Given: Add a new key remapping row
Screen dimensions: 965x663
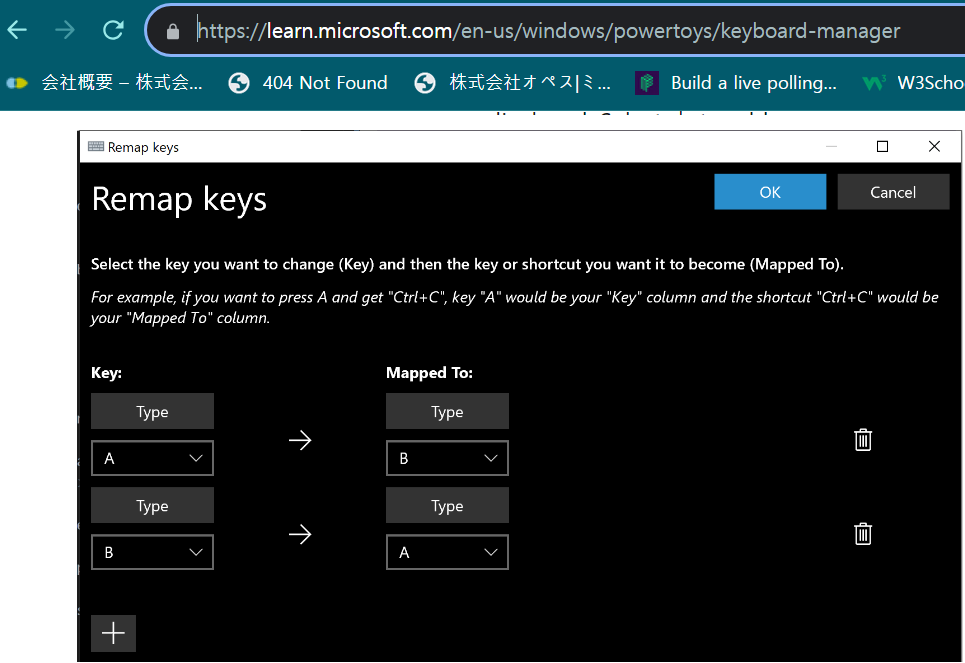Looking at the screenshot, I should click(x=113, y=633).
